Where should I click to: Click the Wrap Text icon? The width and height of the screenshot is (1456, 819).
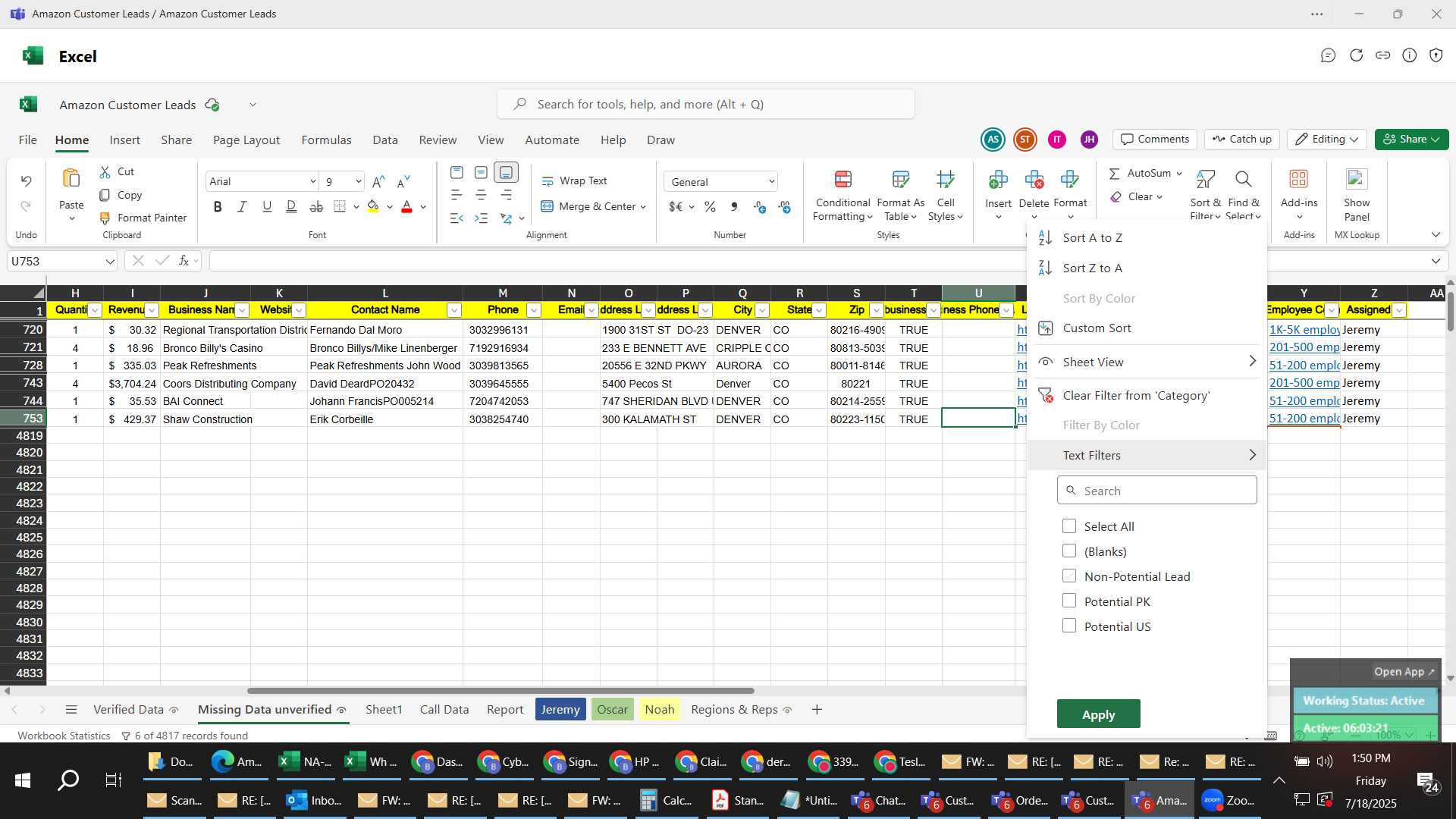tap(548, 181)
